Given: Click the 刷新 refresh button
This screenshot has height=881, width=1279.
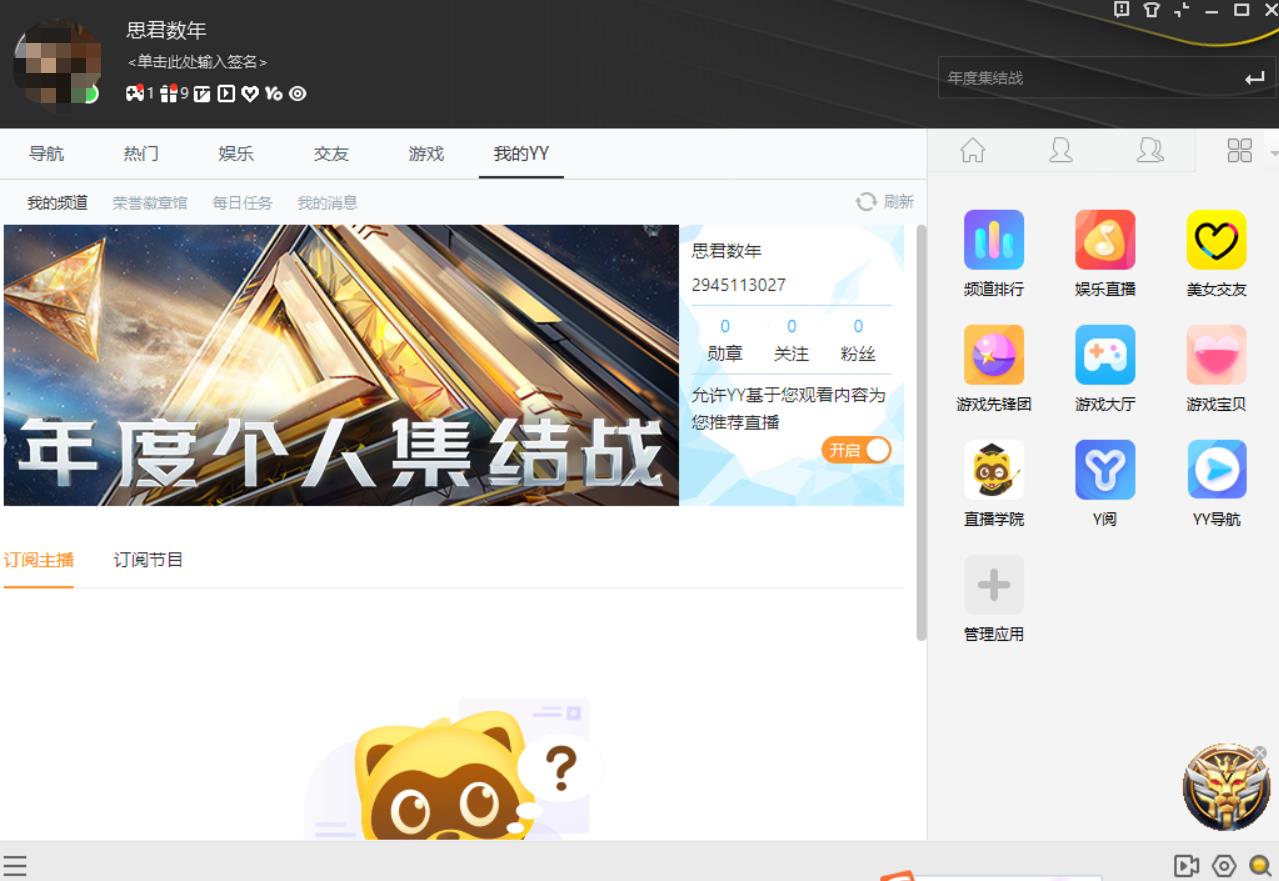Looking at the screenshot, I should 884,201.
